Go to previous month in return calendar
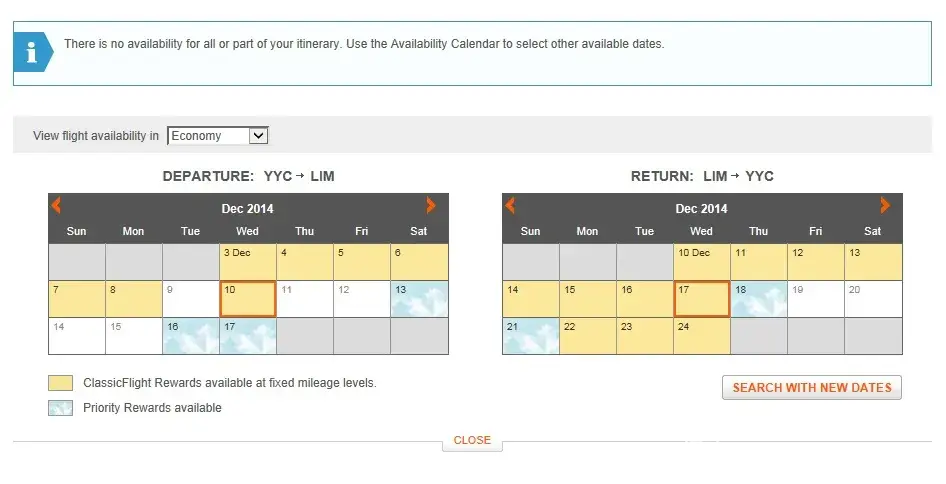This screenshot has height=484, width=946. click(511, 206)
